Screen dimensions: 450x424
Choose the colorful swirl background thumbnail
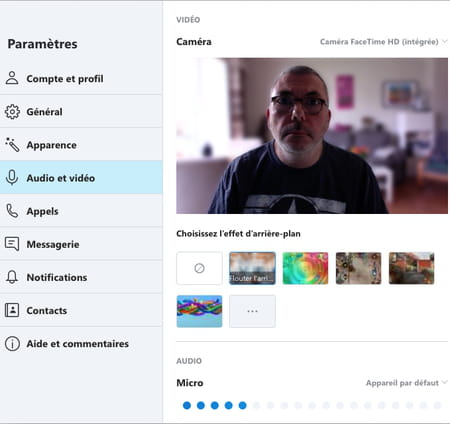pos(305,268)
